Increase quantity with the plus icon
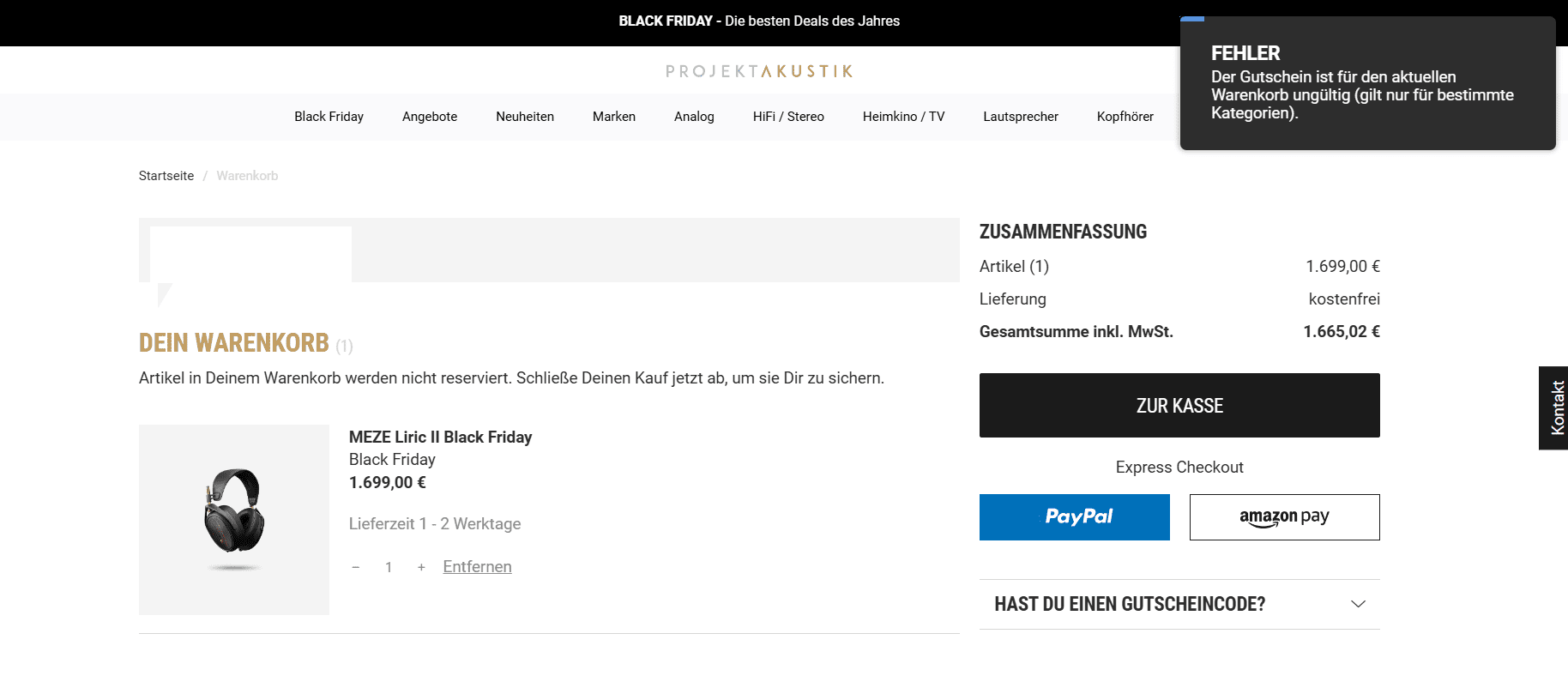 tap(421, 567)
